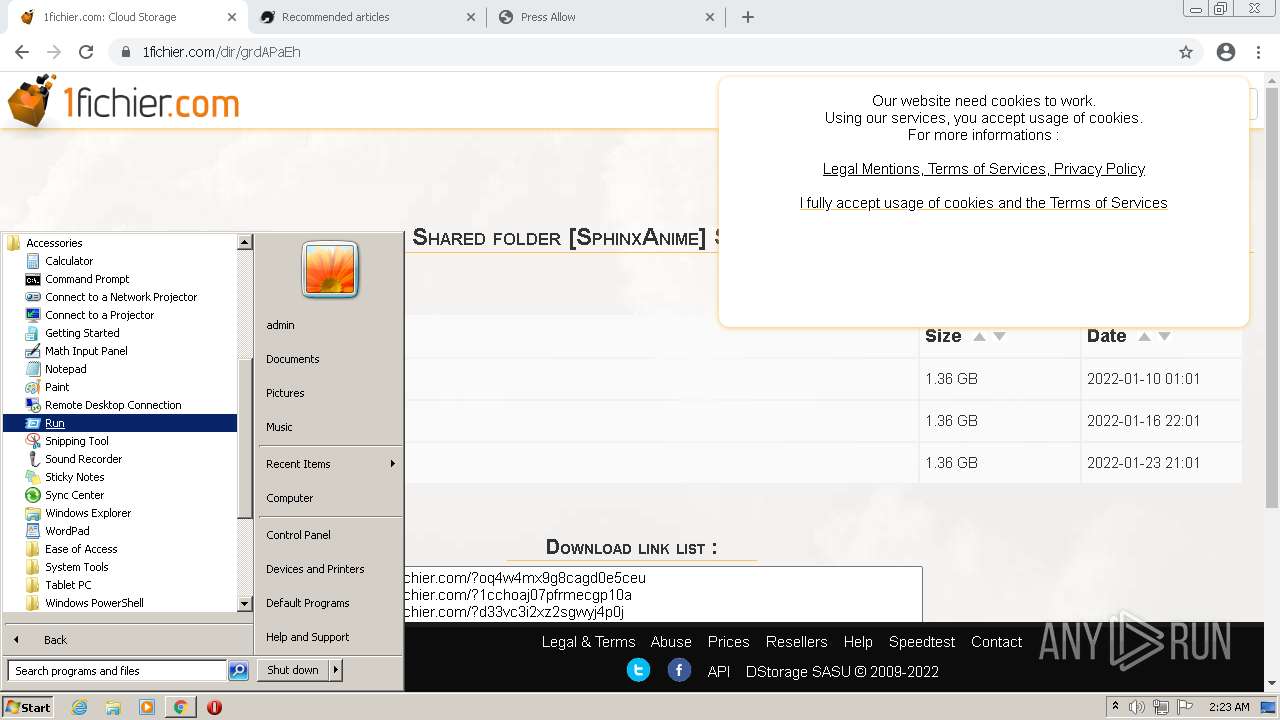
Task: Sort by Size descending arrow
Action: click(999, 336)
